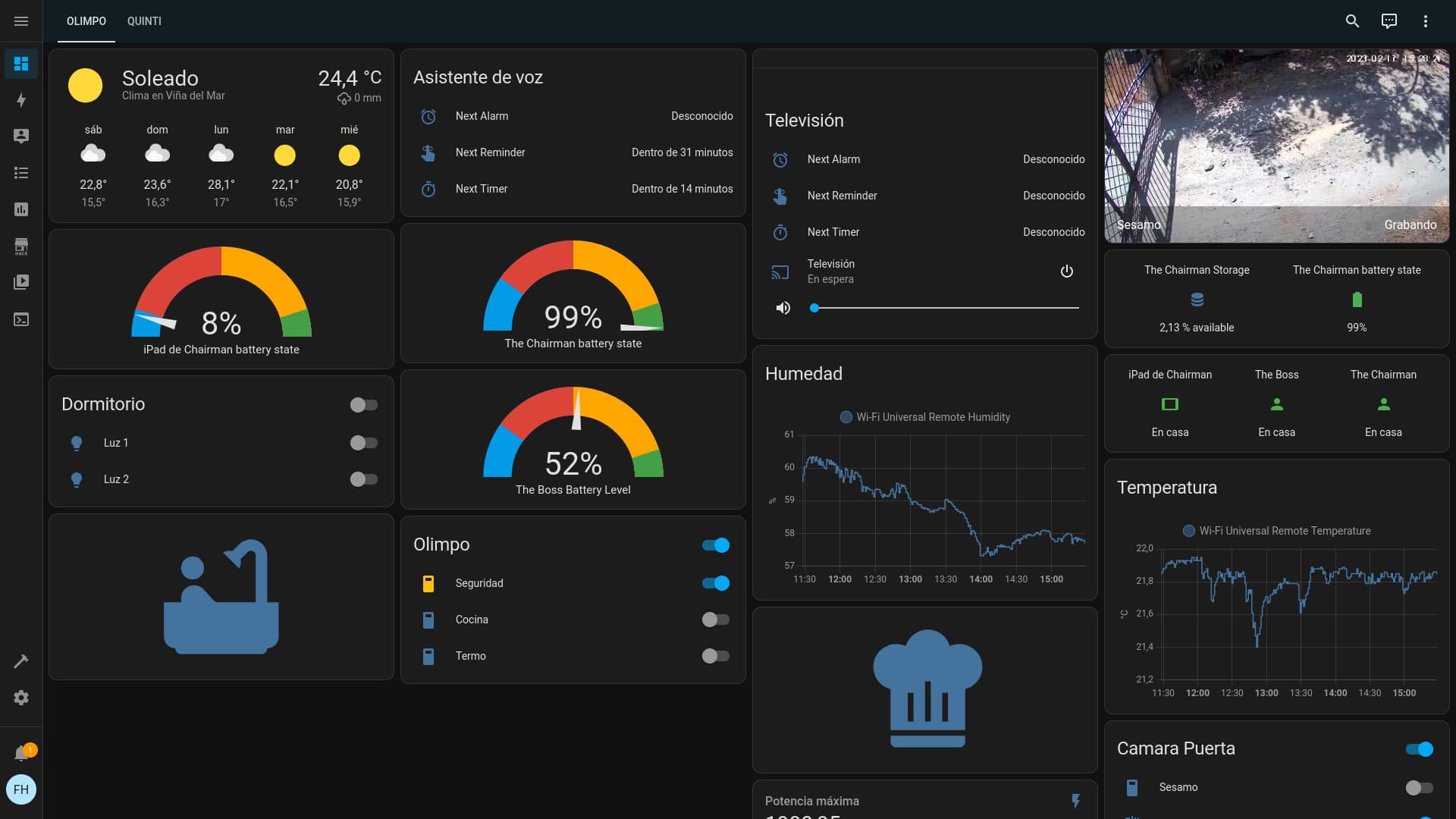This screenshot has height=819, width=1456.
Task: Toggle the Dormitorio group switch
Action: [363, 405]
